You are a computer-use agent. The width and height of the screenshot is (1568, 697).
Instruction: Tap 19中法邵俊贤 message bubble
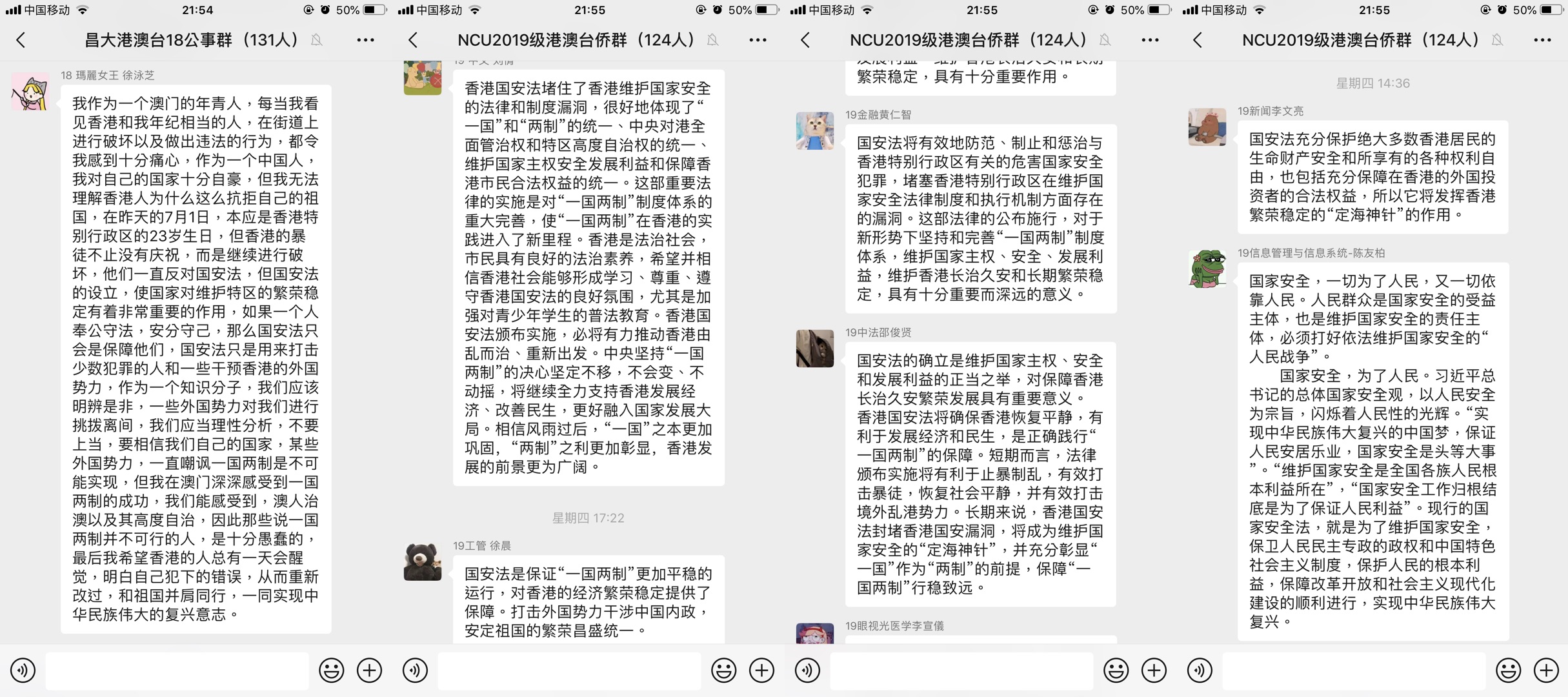tap(981, 474)
